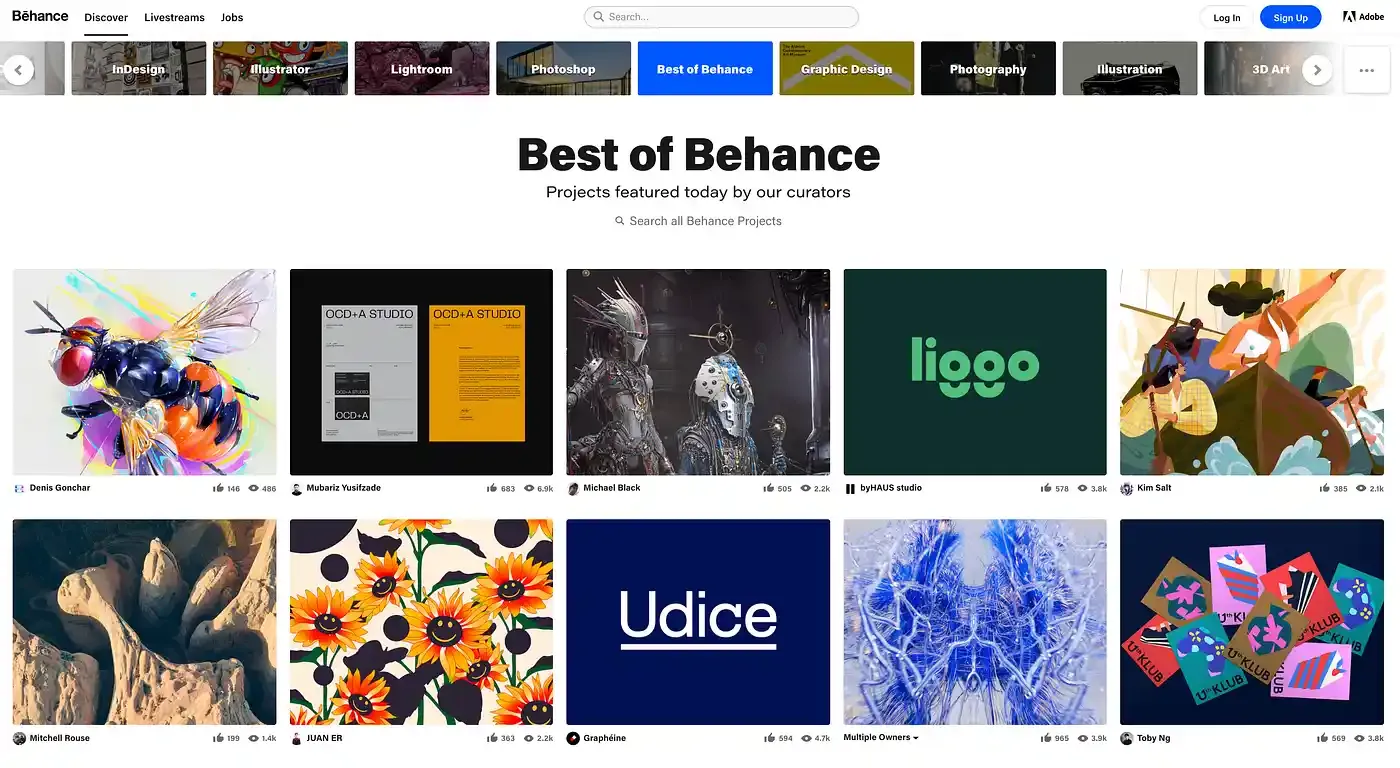Open the sci-fi armored figures project thumbnail
The image size is (1400, 768).
(698, 372)
